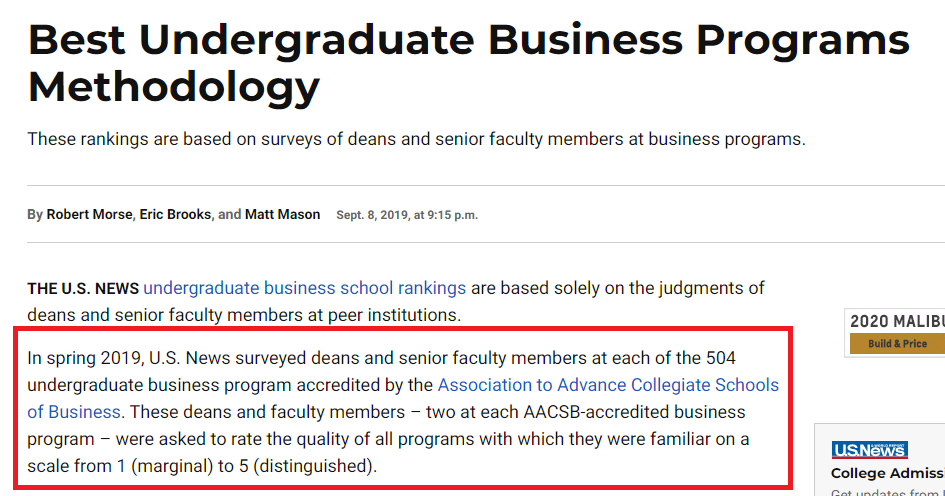Click the subtitle about surveys of deans
This screenshot has height=496, width=945.
click(x=416, y=139)
